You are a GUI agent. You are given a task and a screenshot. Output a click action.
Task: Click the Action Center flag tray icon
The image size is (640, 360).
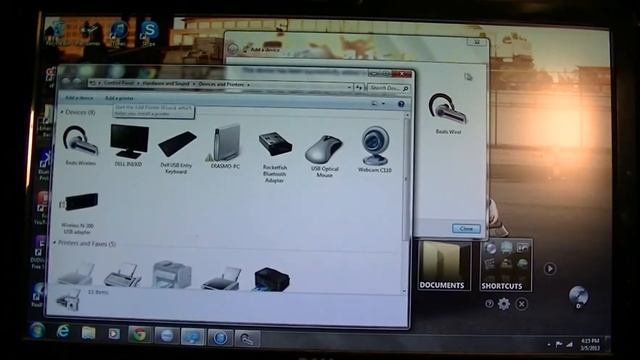(x=559, y=344)
